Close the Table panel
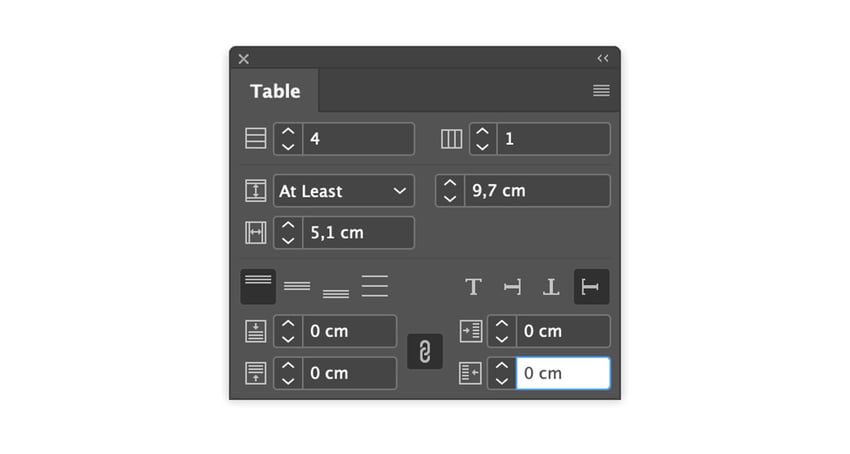850x454 pixels. 244,59
